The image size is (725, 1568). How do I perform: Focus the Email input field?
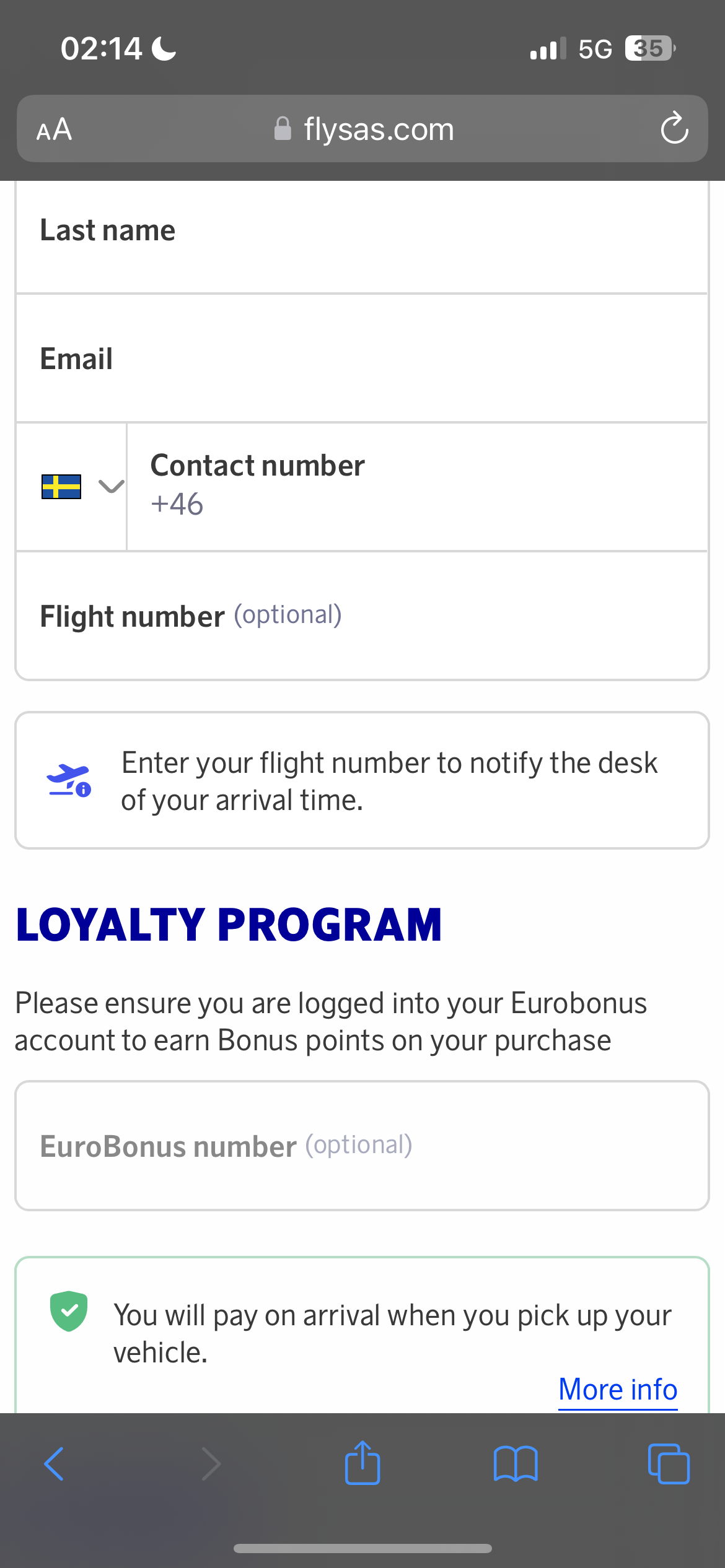click(x=362, y=359)
